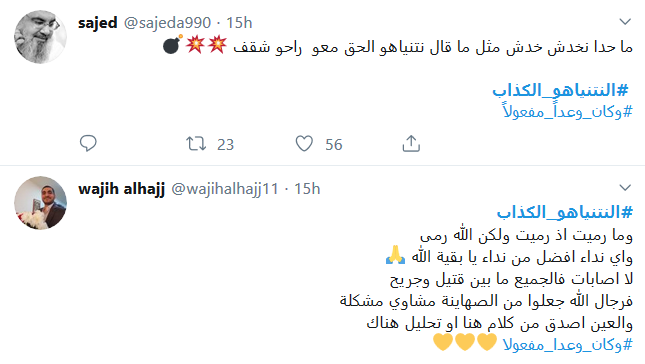The width and height of the screenshot is (645, 364).
Task: Open the 15h timestamp on wajih alhajj's tweet
Action: point(307,189)
